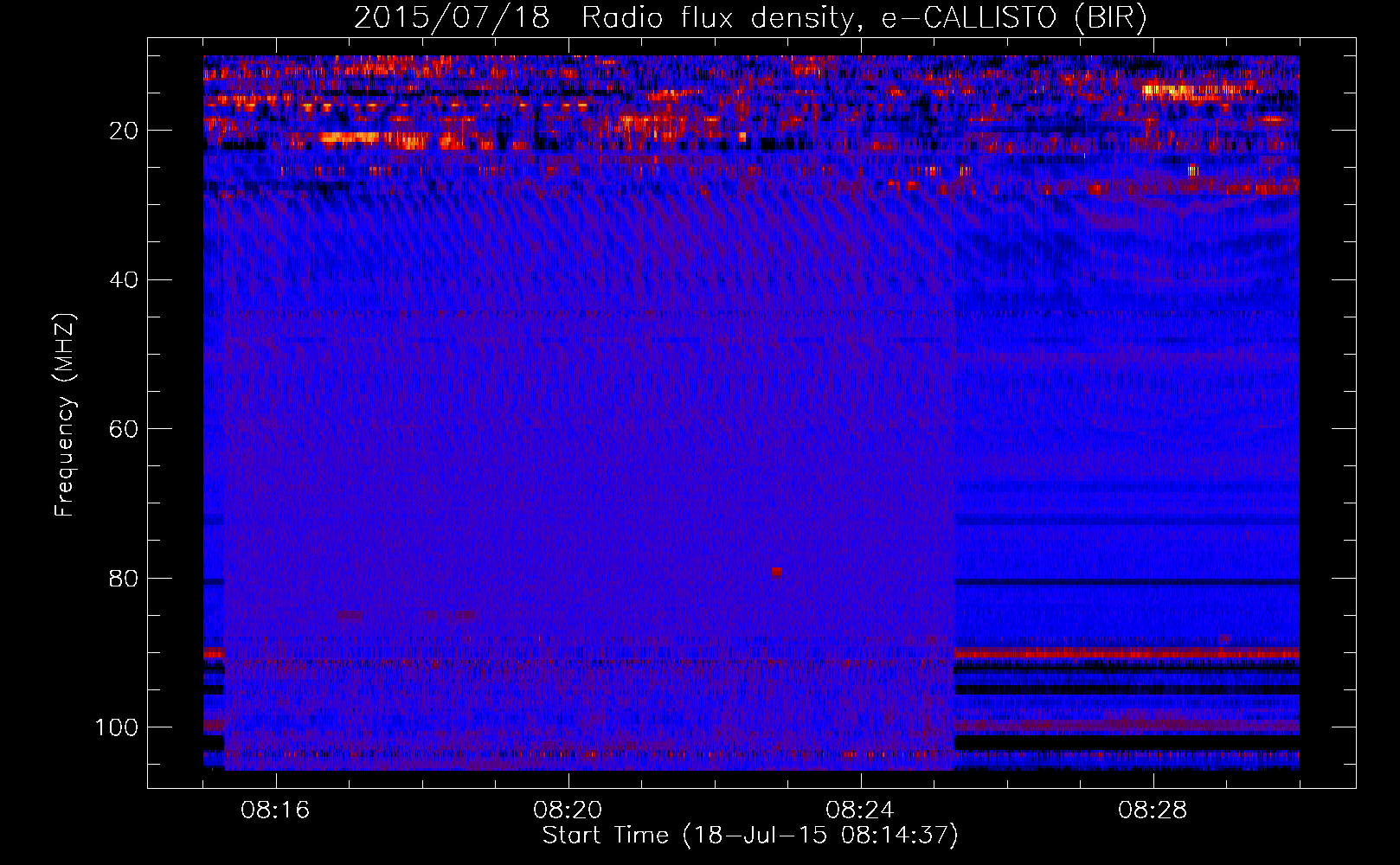This screenshot has height=865, width=1400.
Task: Click the plot title '2015/07/18 Radio flux density, e-CALLISTO (BIR)'
Action: click(x=750, y=17)
